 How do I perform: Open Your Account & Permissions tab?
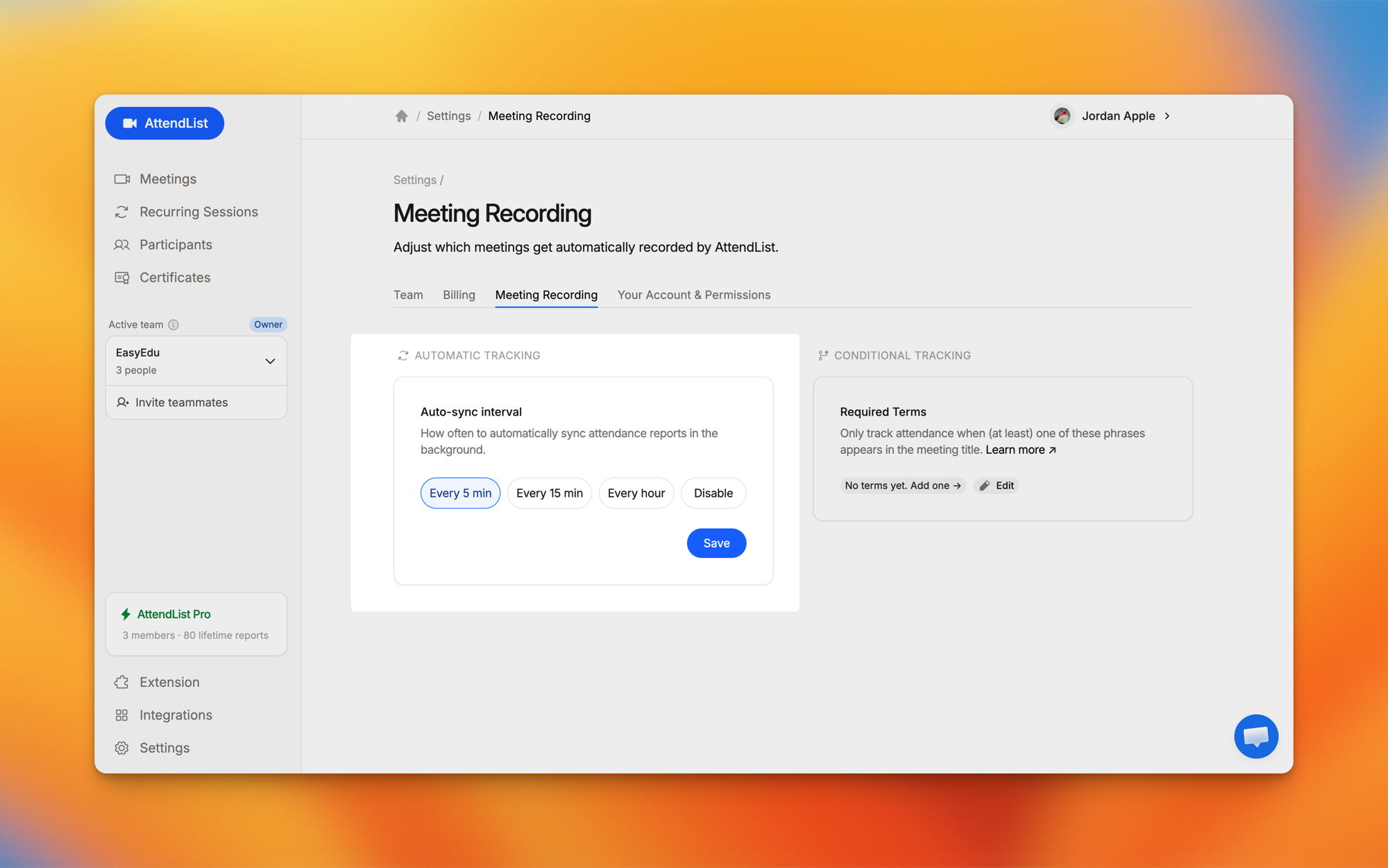pyautogui.click(x=694, y=295)
